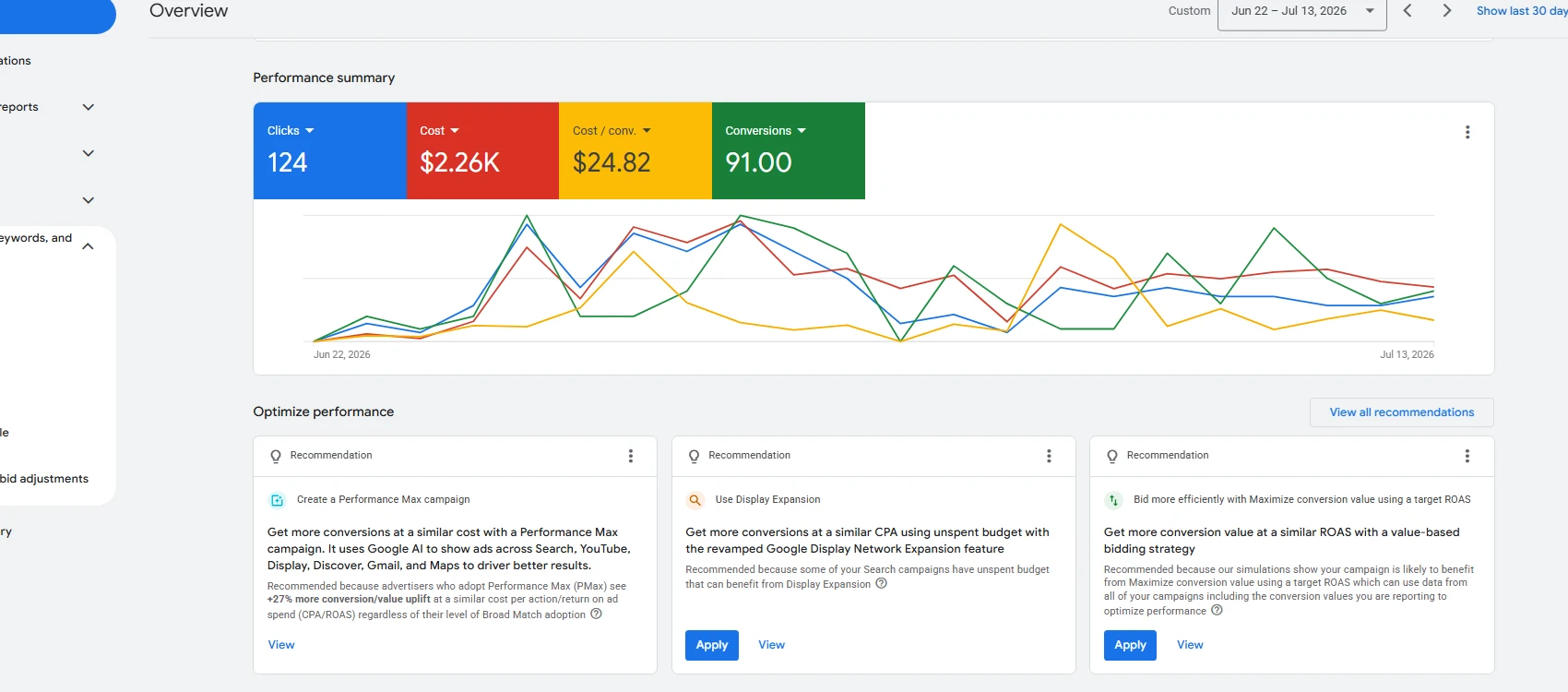Click lightbulb icon on Display Expansion card
1568x692 pixels.
694,456
